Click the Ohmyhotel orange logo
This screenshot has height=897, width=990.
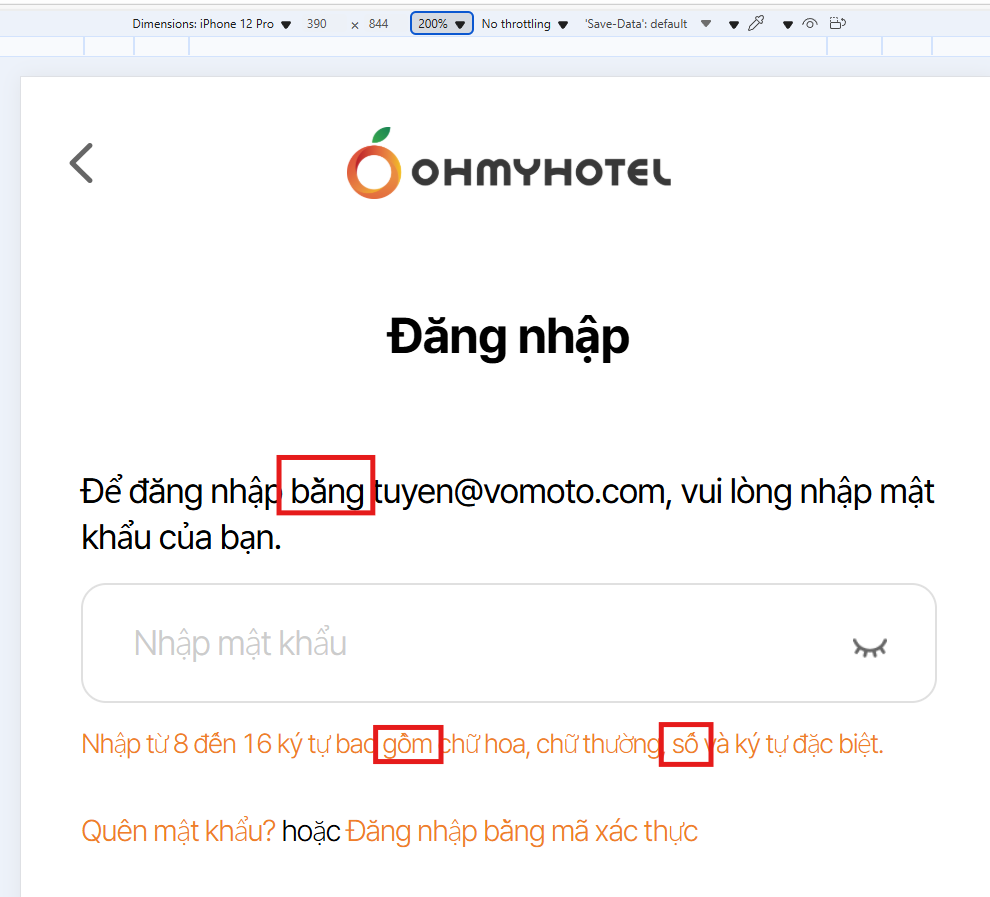click(x=508, y=163)
